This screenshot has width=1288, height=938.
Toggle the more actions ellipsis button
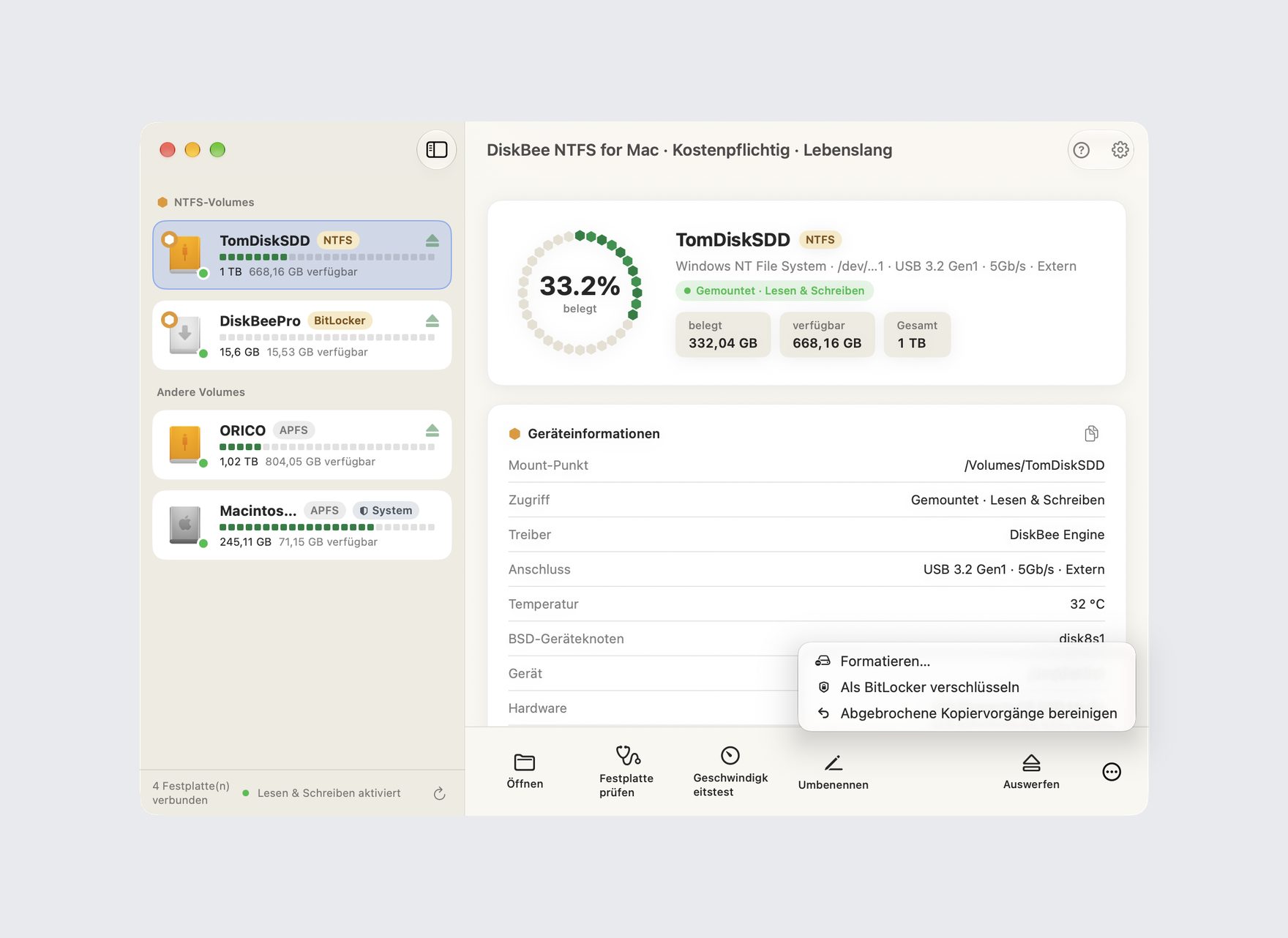pyautogui.click(x=1112, y=772)
